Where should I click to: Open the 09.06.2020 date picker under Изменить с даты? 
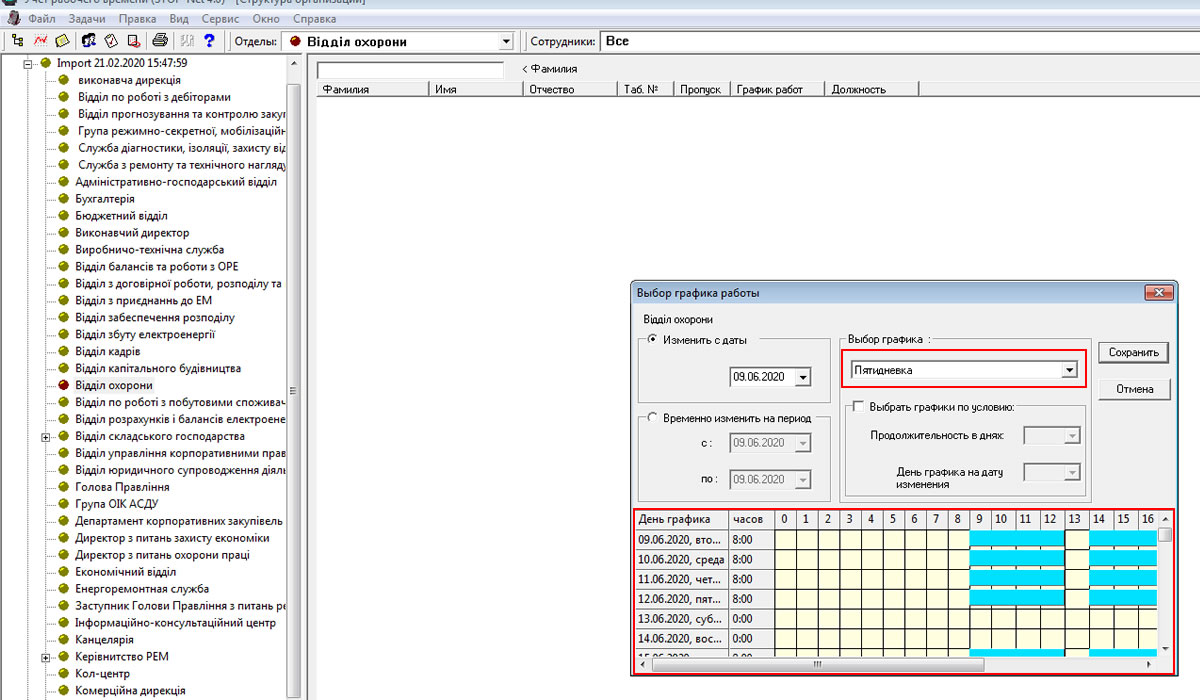click(803, 377)
